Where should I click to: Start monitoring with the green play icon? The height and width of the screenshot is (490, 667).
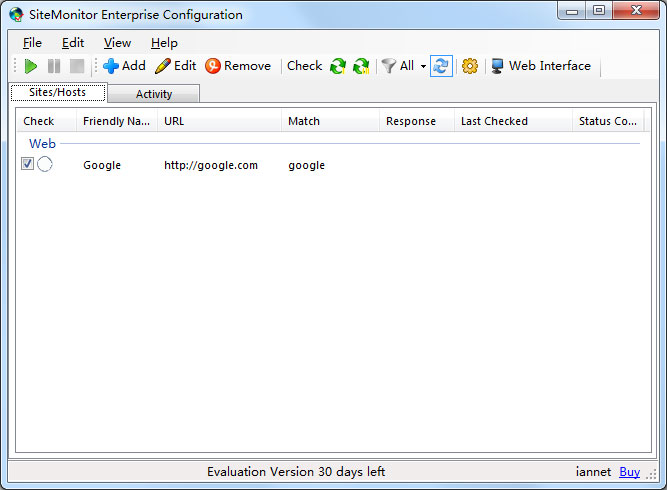coord(31,66)
